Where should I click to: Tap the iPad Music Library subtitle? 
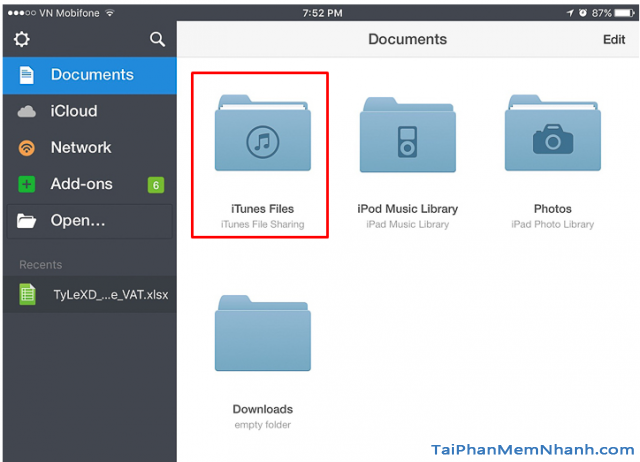[407, 224]
